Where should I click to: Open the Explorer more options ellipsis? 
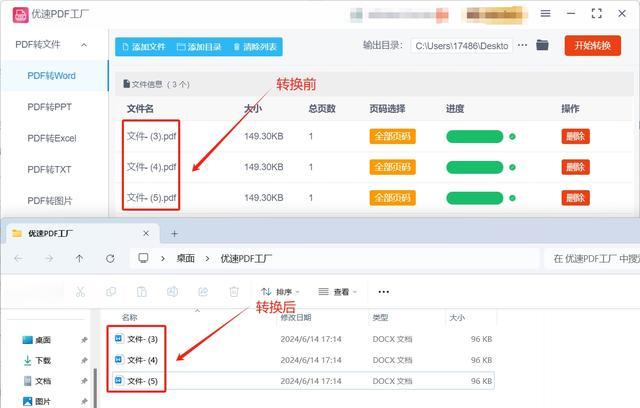click(x=384, y=292)
